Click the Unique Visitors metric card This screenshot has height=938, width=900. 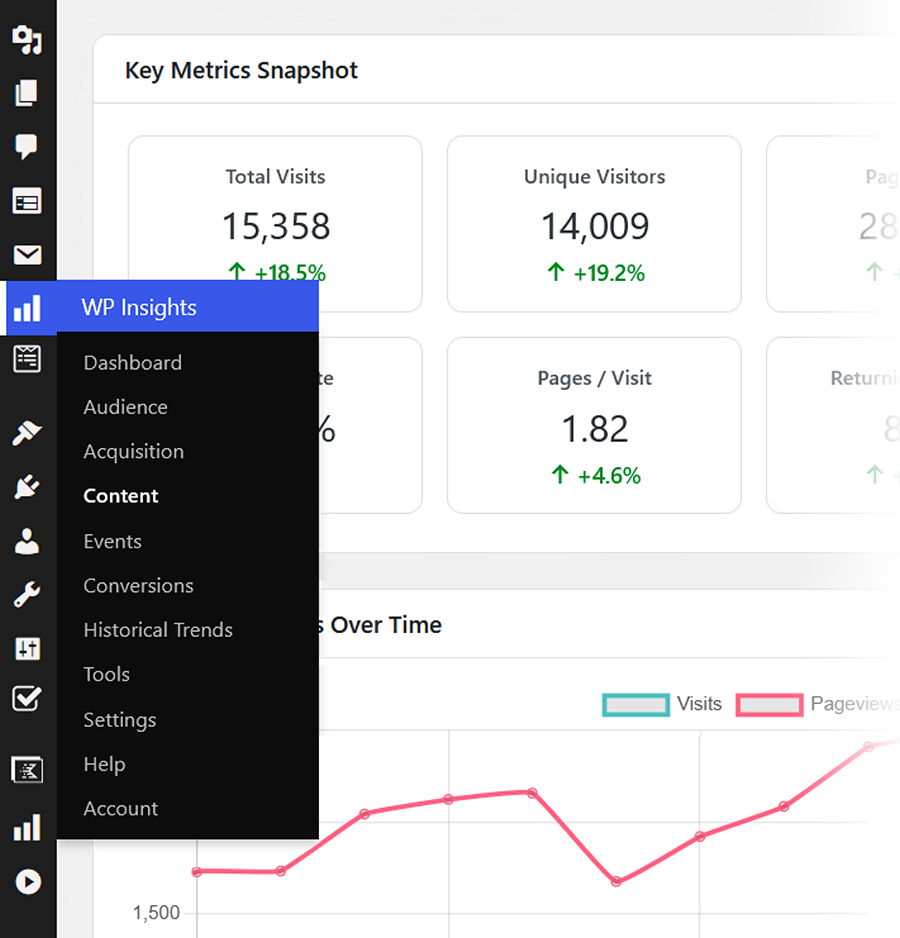(x=594, y=224)
